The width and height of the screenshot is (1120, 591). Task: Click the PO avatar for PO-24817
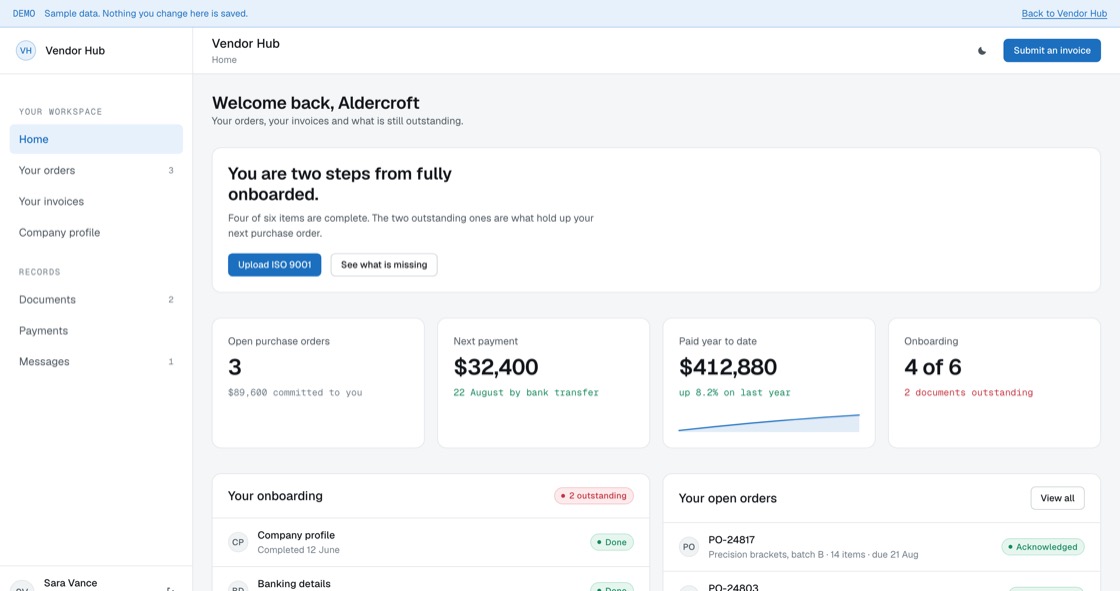(x=689, y=547)
